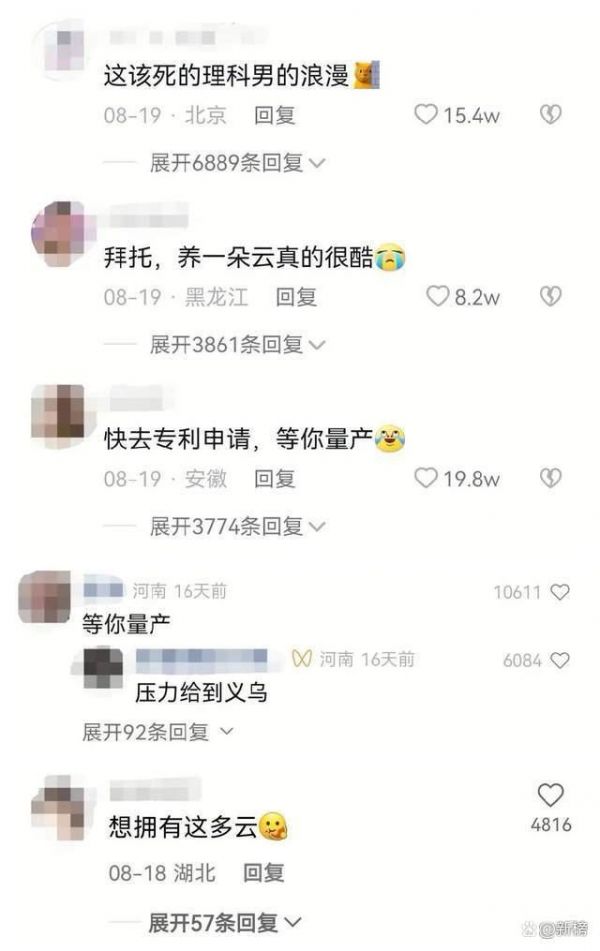
Task: Open avatar of 养一朵云 commenter
Action: [x=63, y=234]
